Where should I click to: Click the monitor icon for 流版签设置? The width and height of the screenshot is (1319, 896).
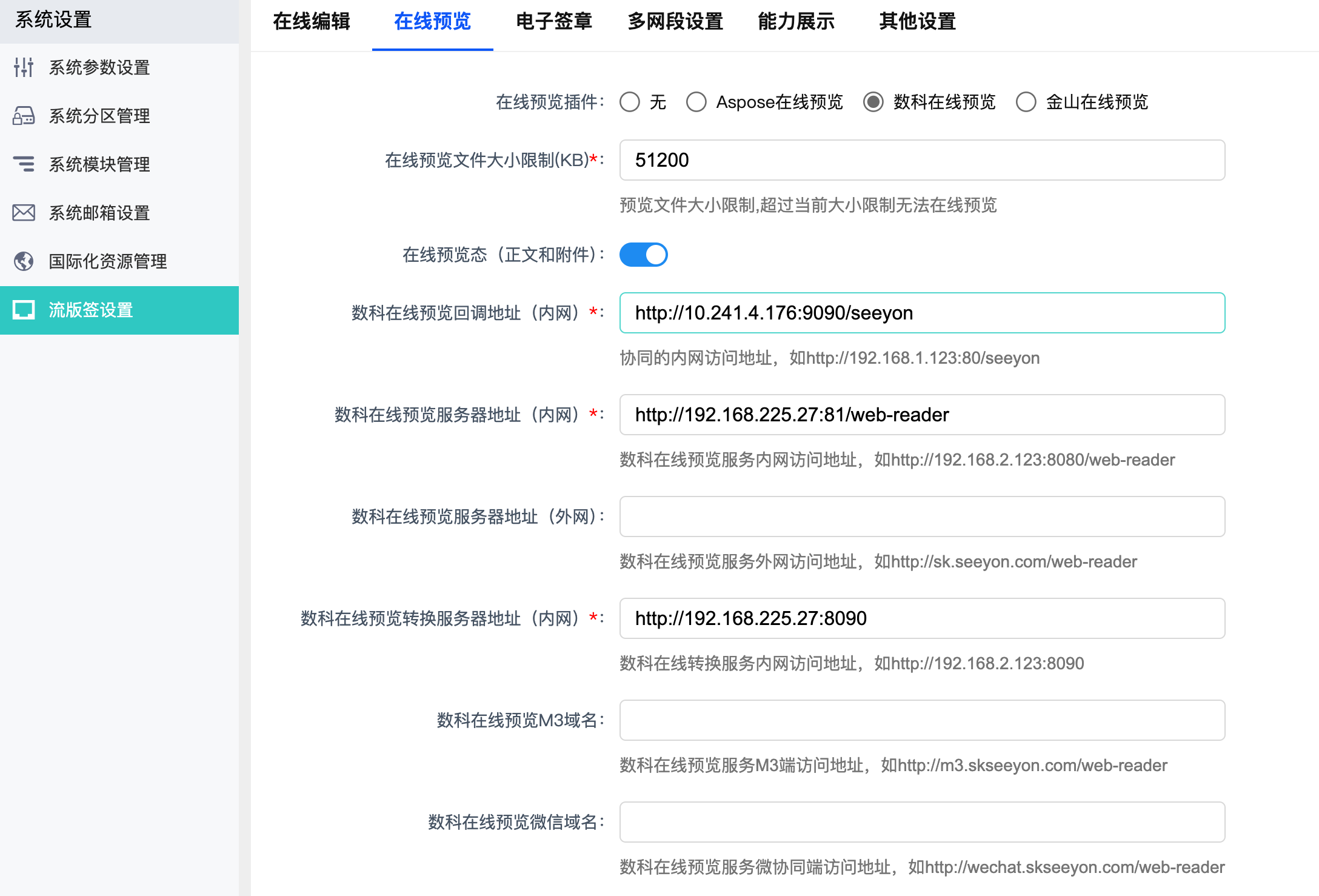(24, 310)
